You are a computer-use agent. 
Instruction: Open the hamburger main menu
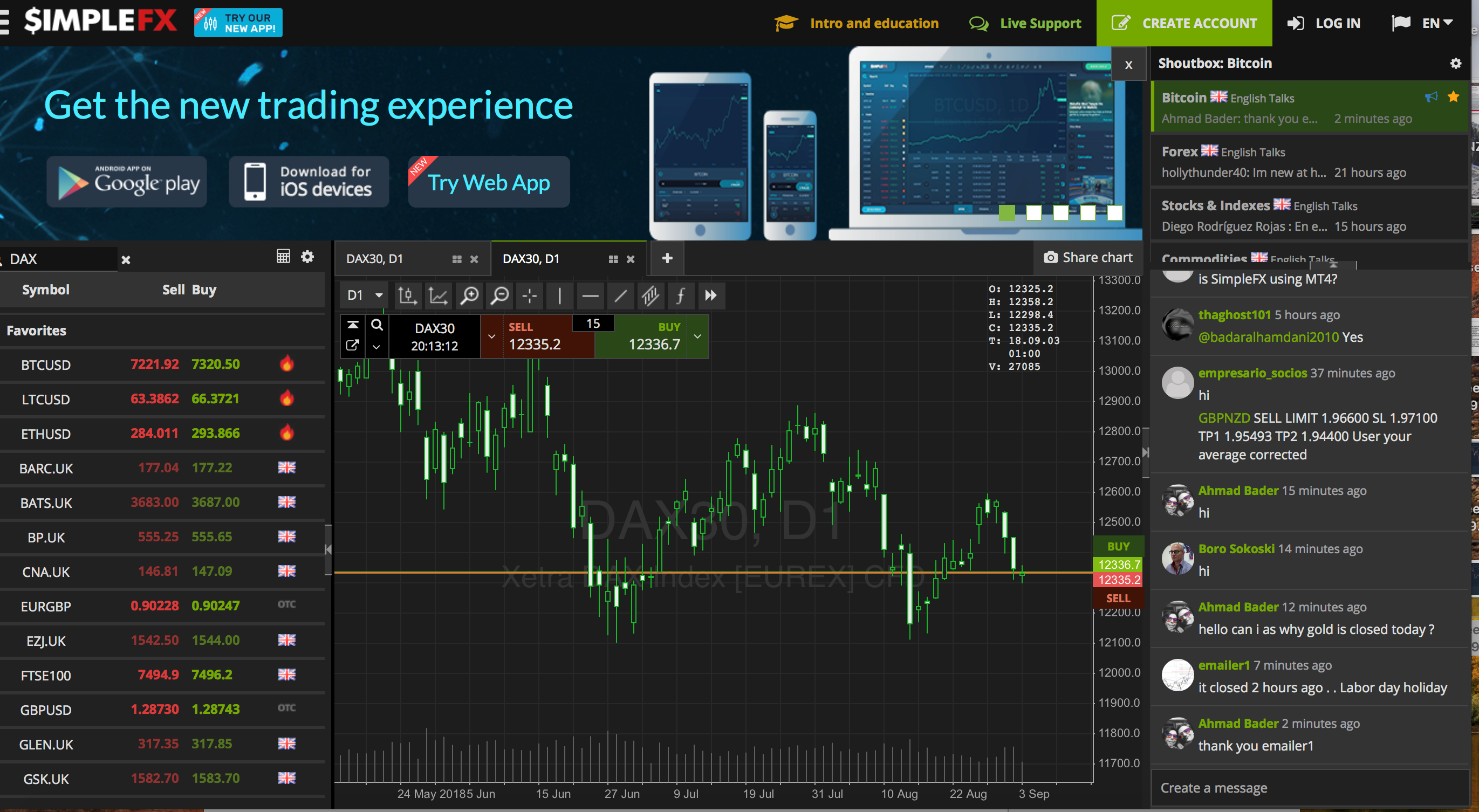pyautogui.click(x=5, y=23)
